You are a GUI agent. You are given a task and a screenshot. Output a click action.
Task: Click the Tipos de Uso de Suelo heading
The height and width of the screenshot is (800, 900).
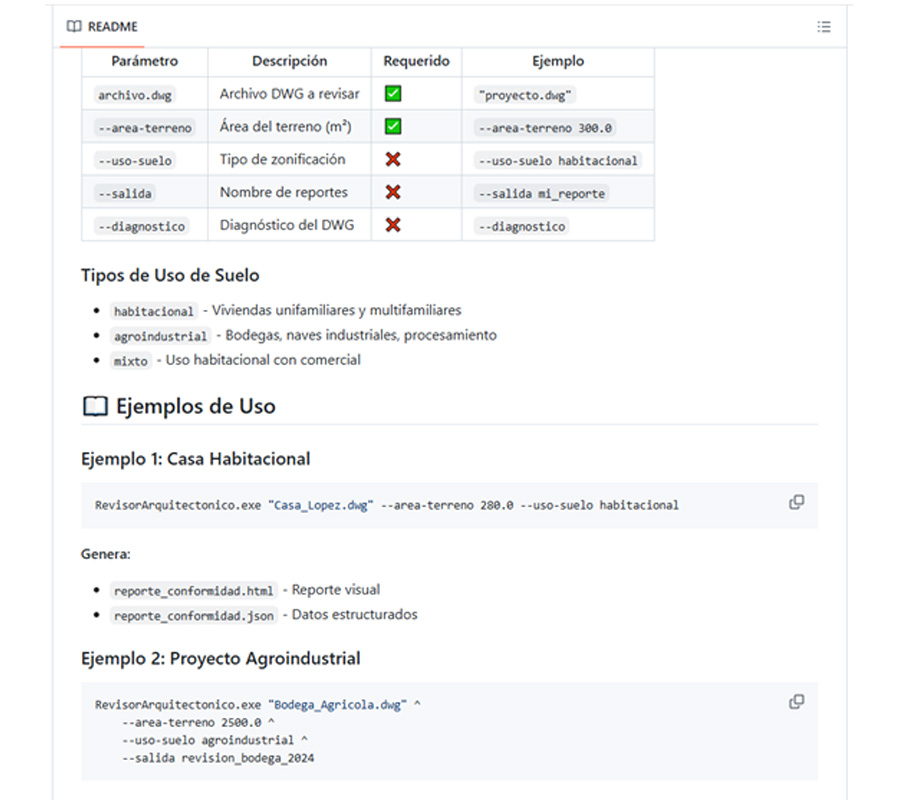(170, 275)
